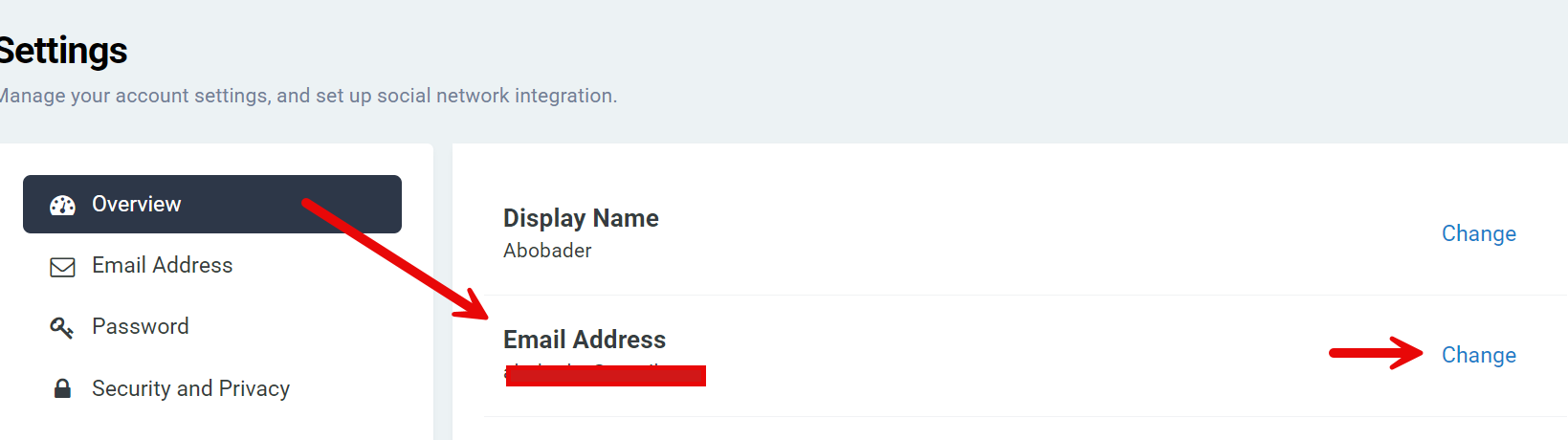Screen dimensions: 1568x440
Task: Click the Overview dashboard gauge icon
Action: pyautogui.click(x=62, y=205)
